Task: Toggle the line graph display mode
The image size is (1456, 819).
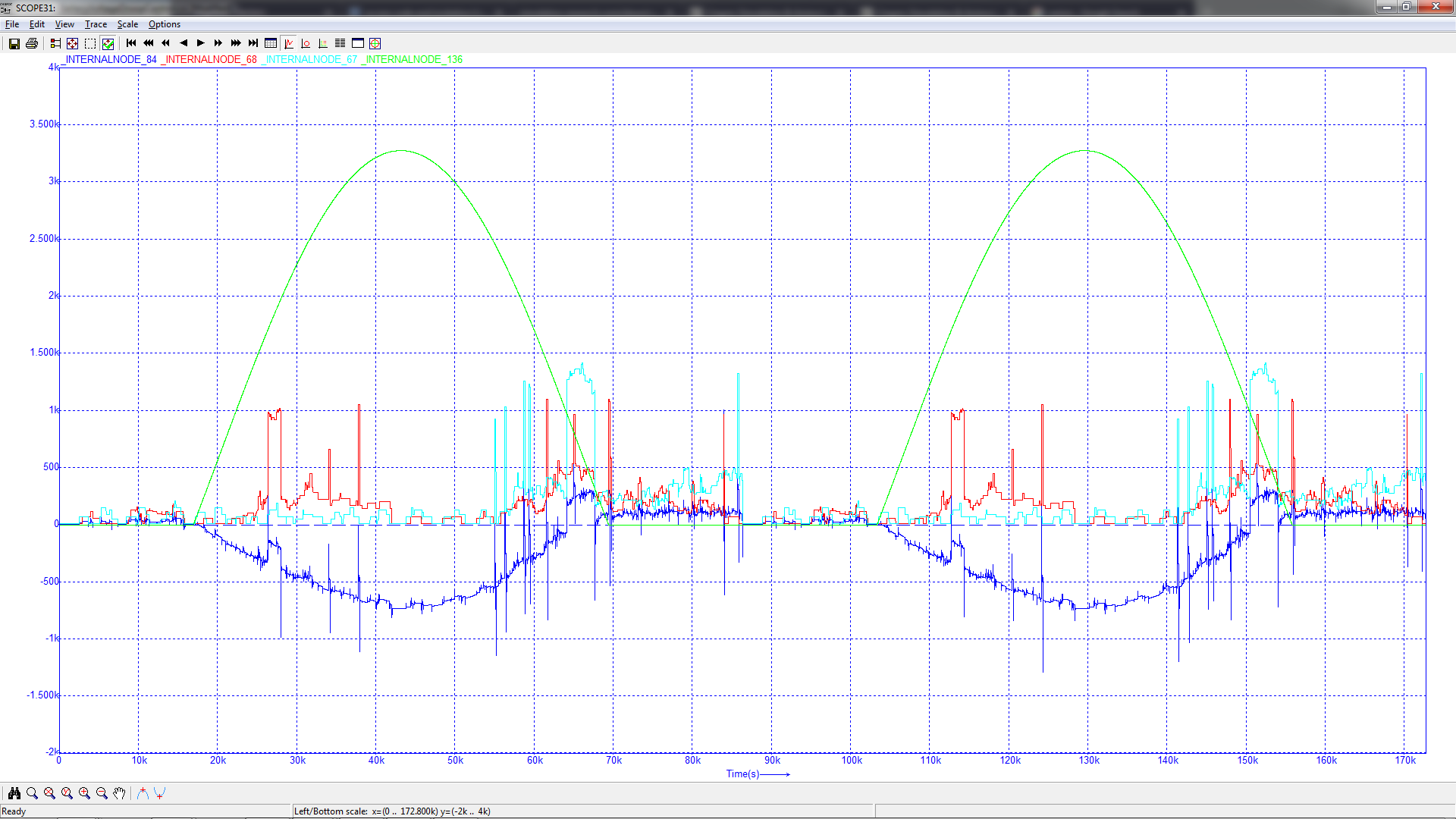Action: (288, 43)
